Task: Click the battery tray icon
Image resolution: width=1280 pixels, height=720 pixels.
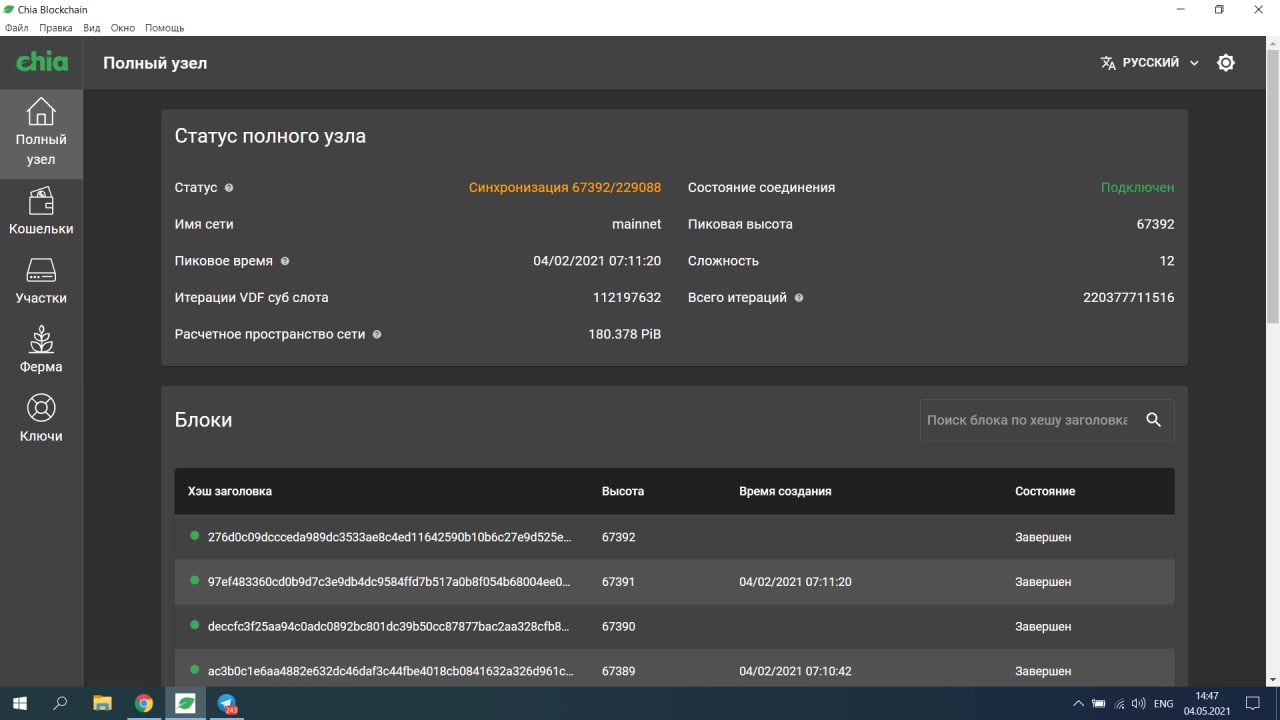Action: 1099,704
